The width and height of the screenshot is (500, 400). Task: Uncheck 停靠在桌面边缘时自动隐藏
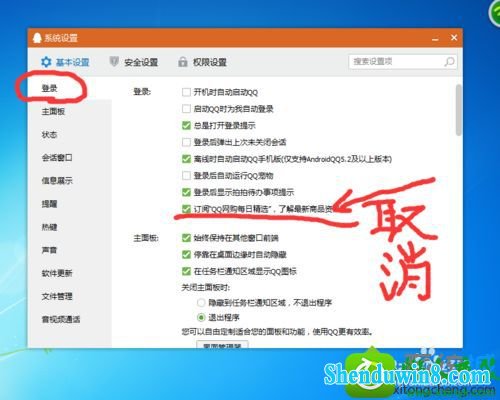[186, 255]
